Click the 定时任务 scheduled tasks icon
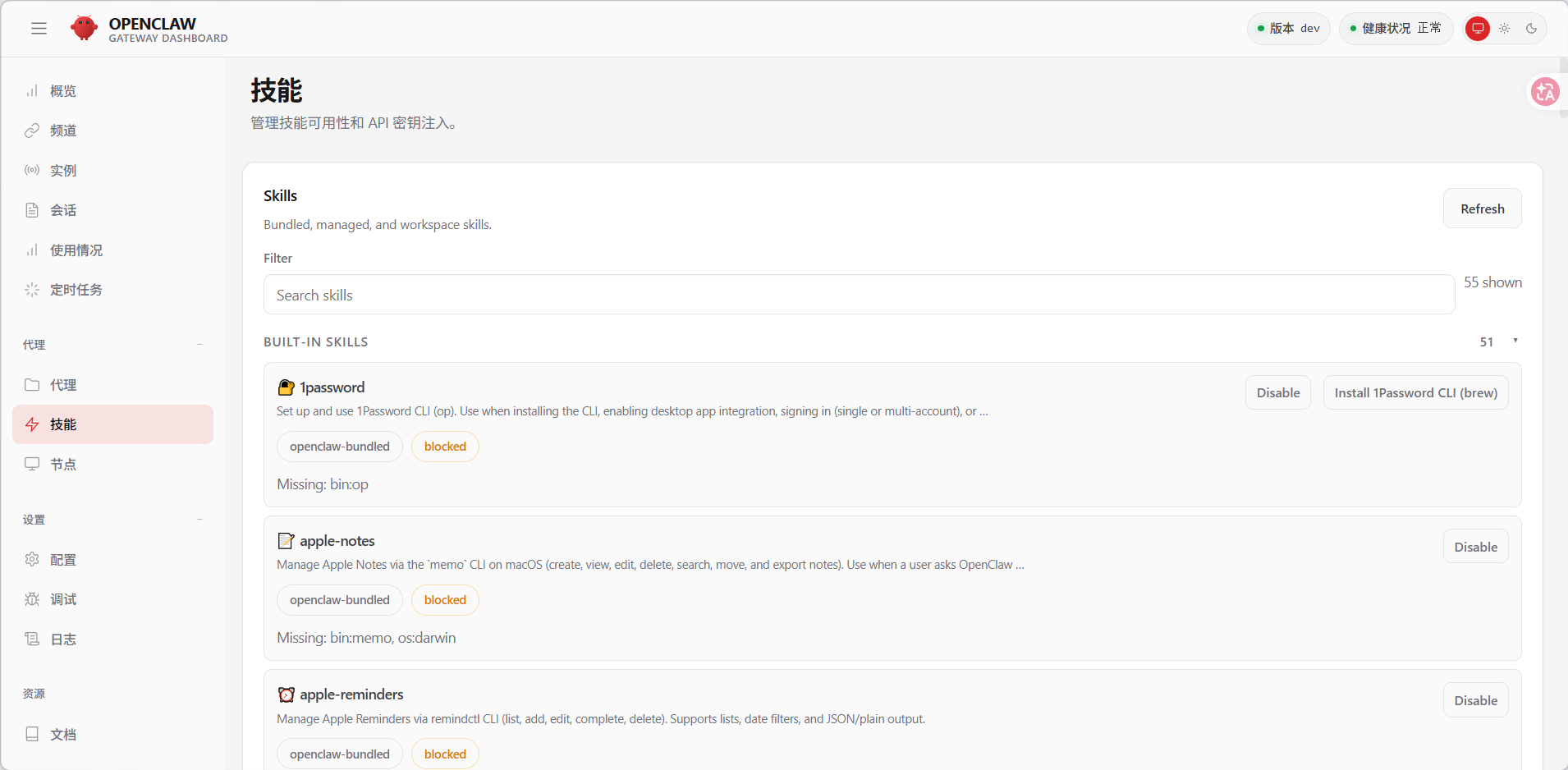 pyautogui.click(x=32, y=290)
